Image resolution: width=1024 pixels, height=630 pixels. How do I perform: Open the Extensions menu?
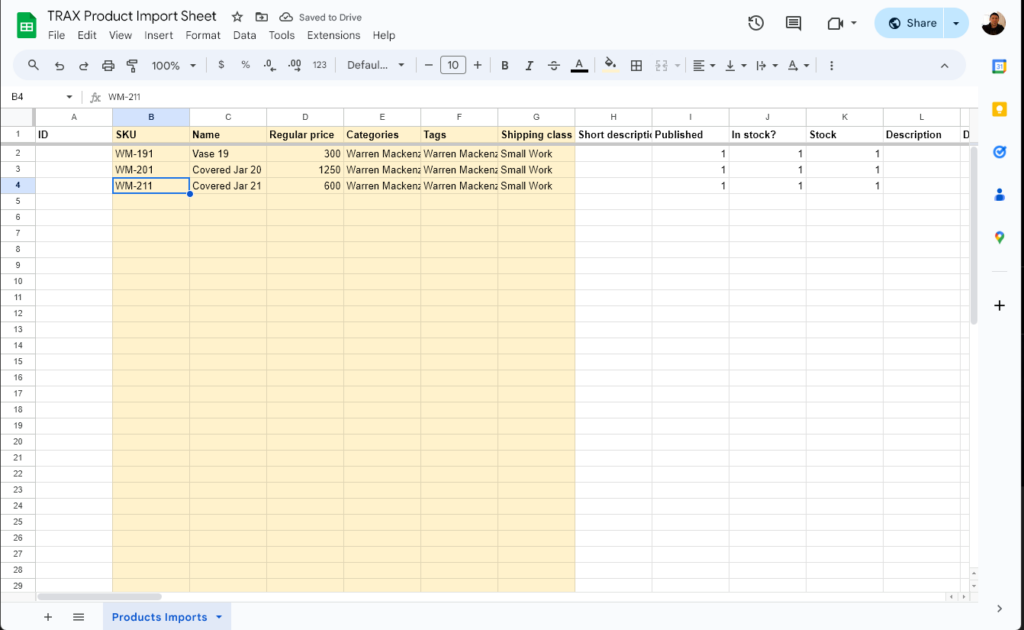(333, 35)
